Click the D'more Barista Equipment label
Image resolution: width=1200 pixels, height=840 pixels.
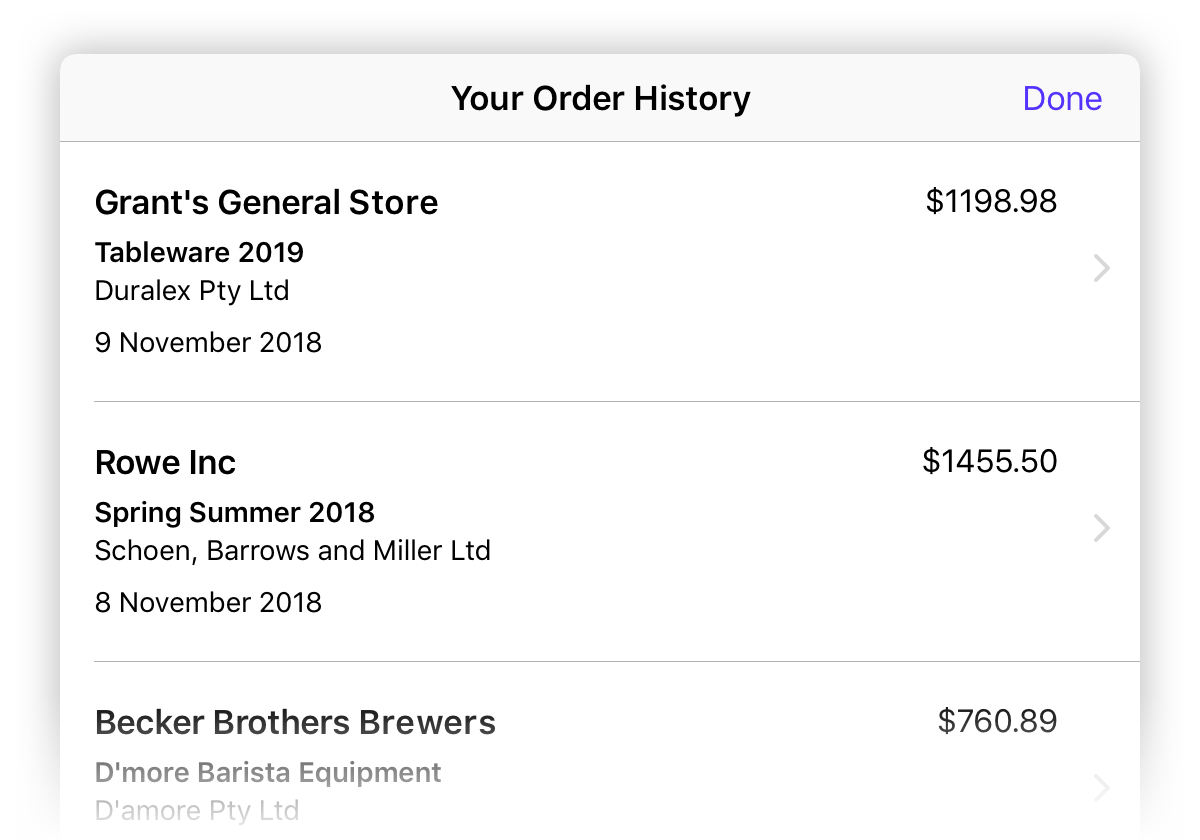click(x=268, y=773)
